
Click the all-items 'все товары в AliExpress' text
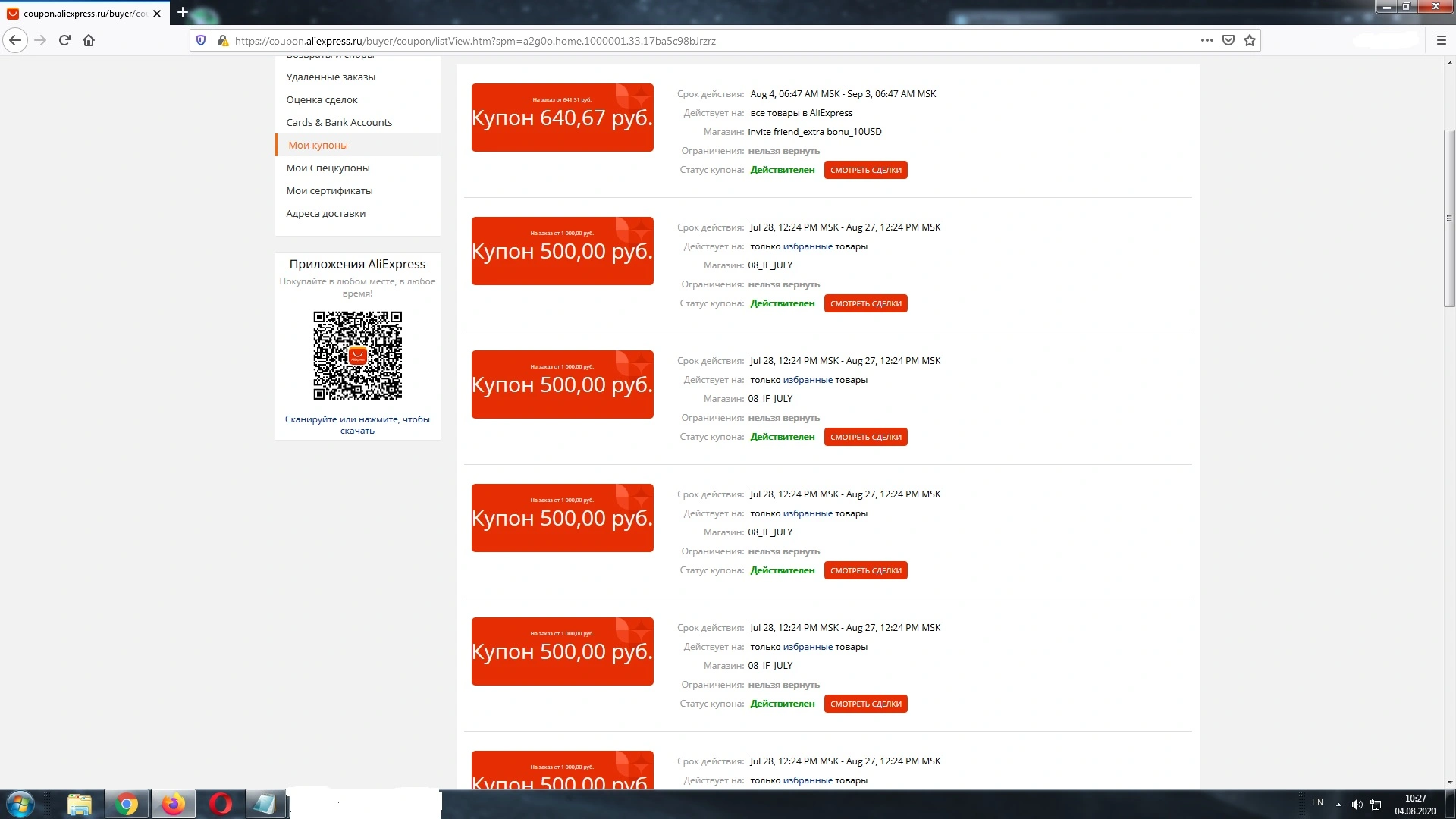pos(802,113)
